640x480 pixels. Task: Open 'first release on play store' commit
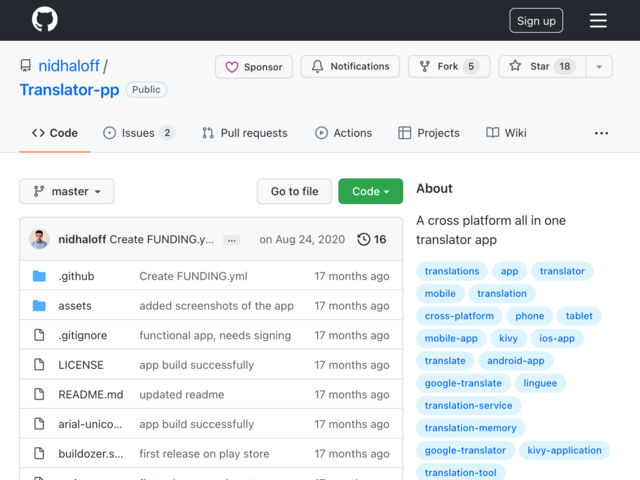[204, 454]
